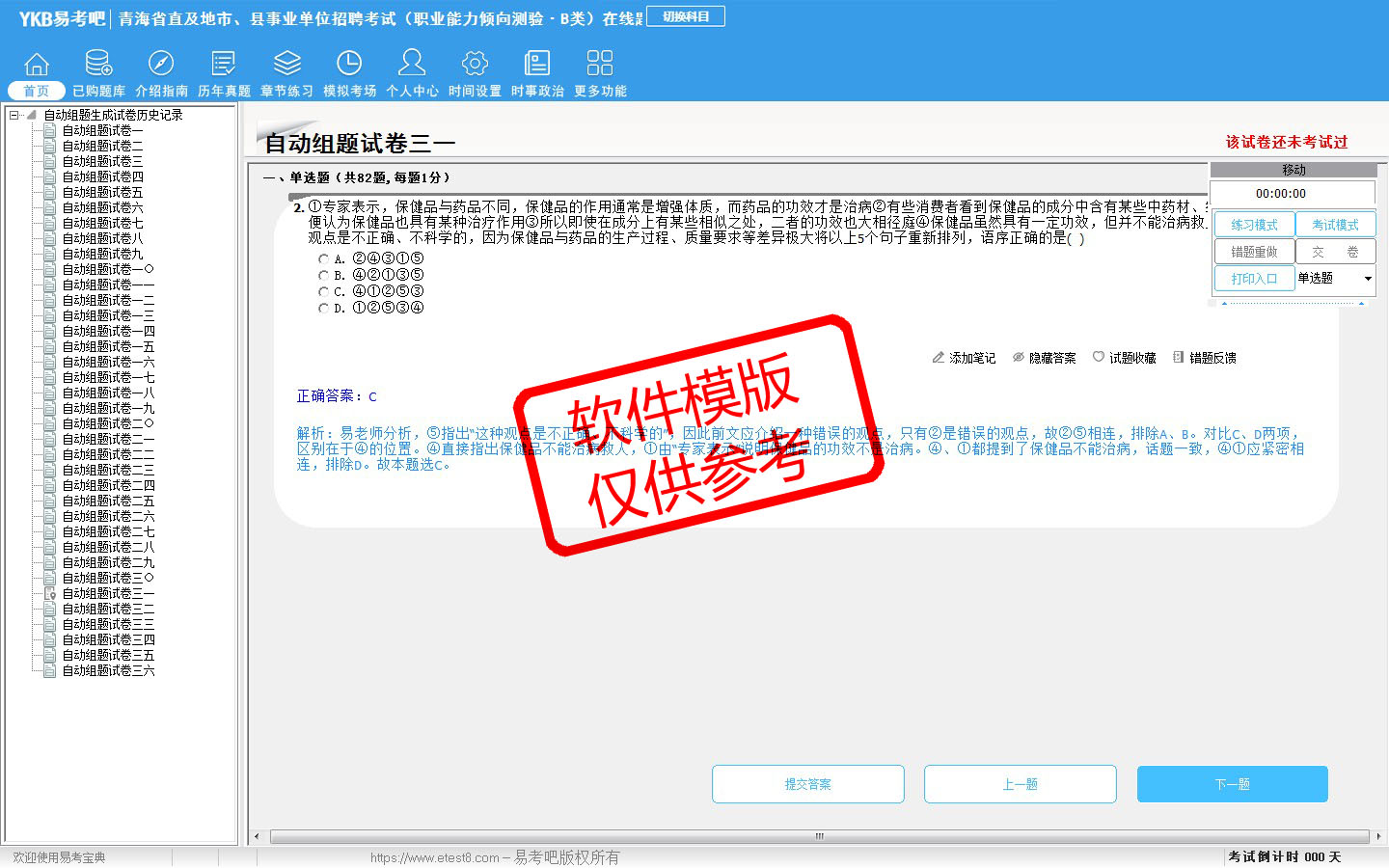The image size is (1389, 868).
Task: Click 切换科目 subject switch button
Action: point(686,16)
